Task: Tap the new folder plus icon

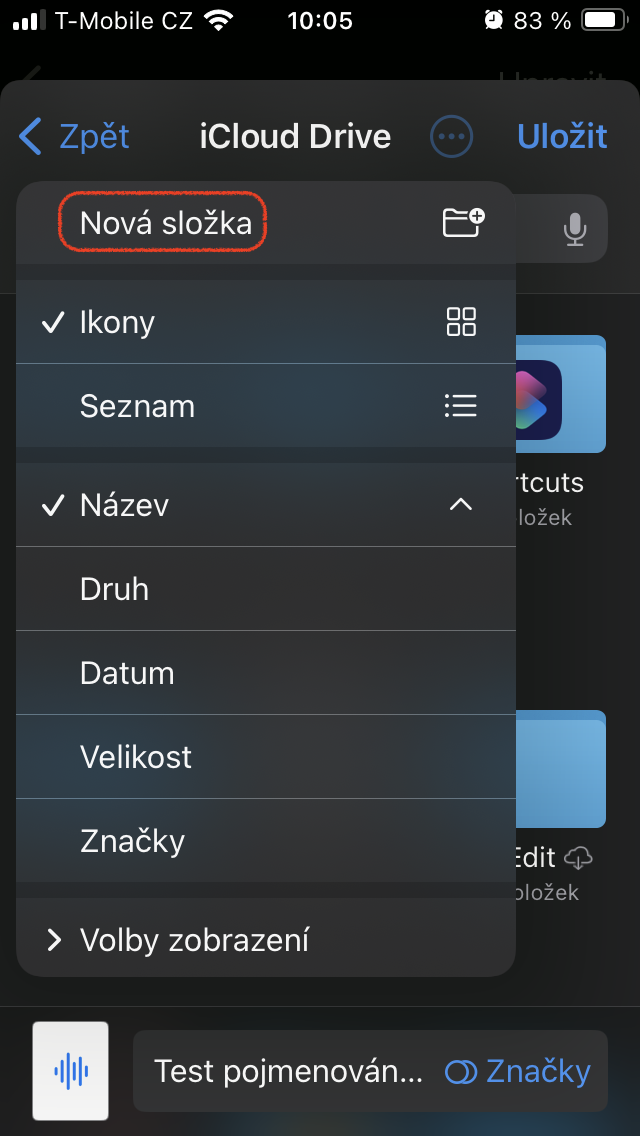Action: tap(462, 222)
